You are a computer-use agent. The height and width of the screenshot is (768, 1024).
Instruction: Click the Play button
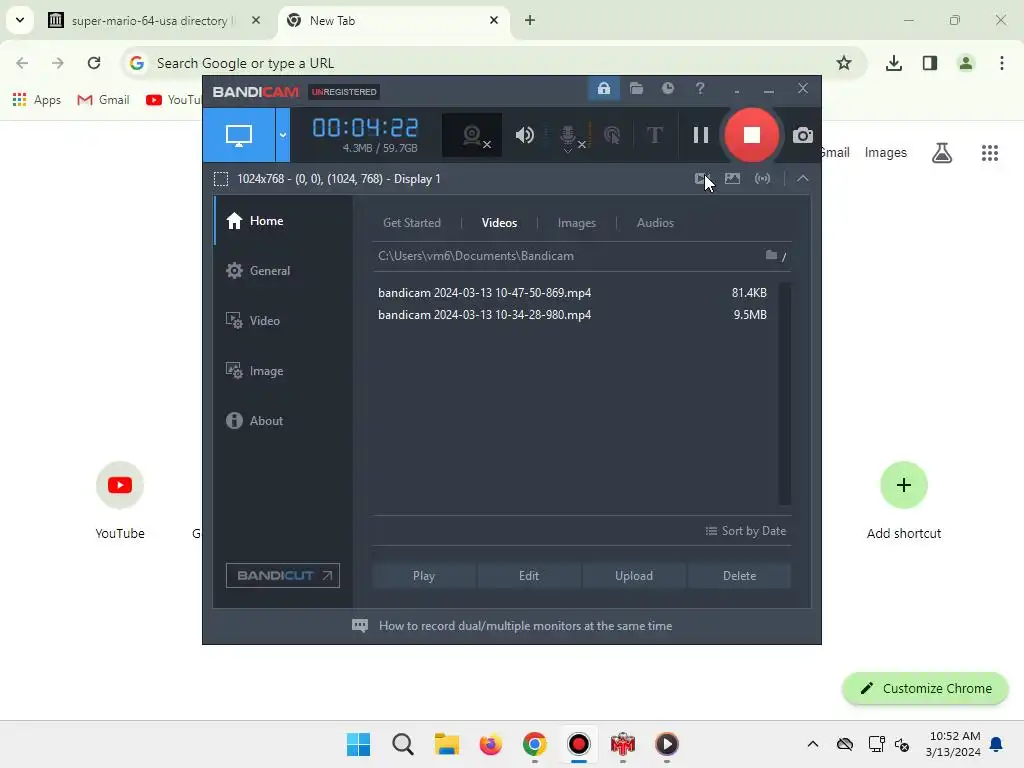(x=424, y=576)
